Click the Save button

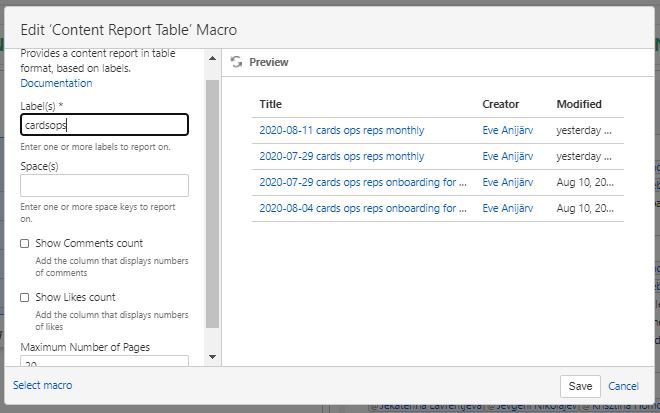click(580, 386)
